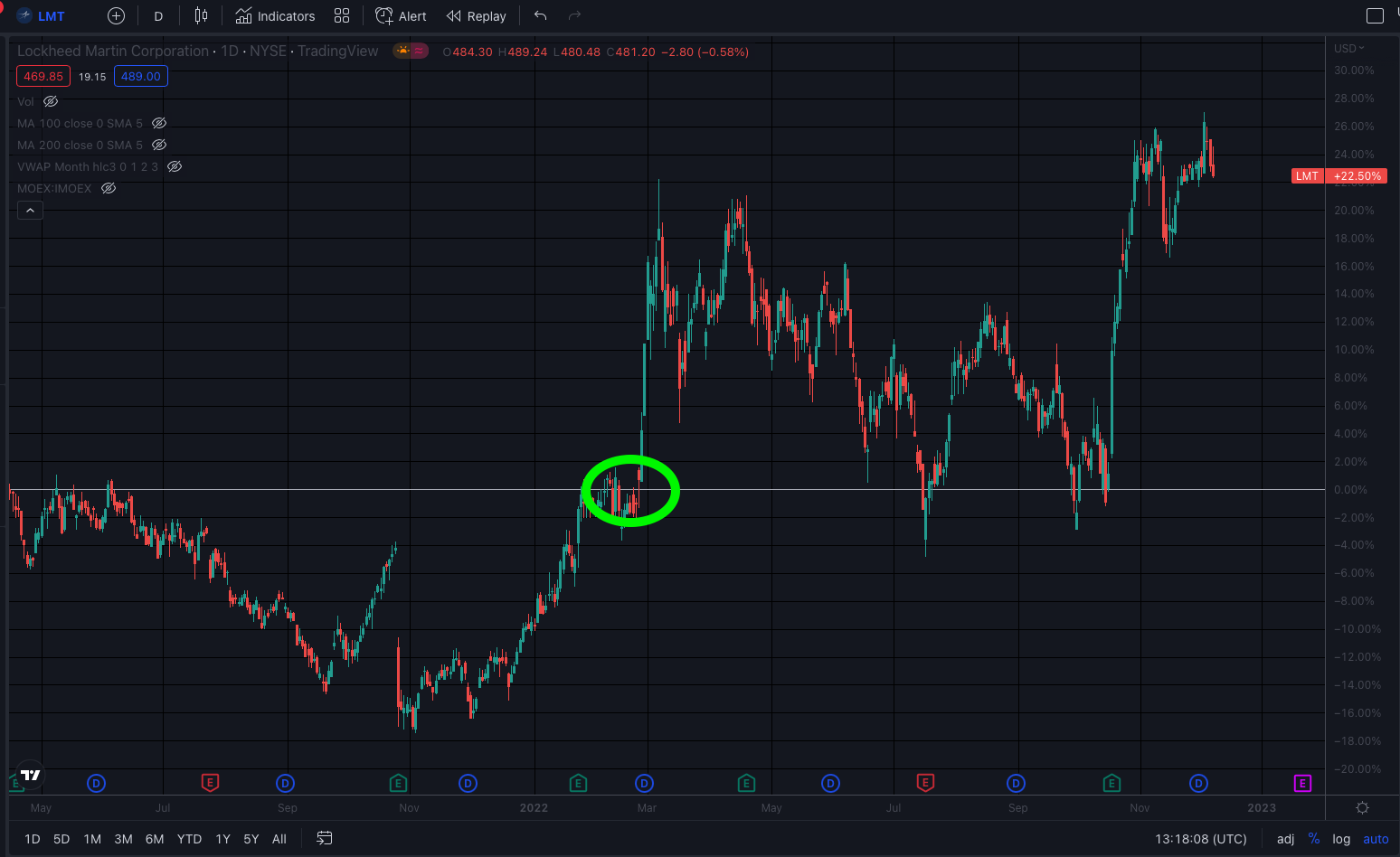Click the LMT +22.50% price label
Screen dimensions: 1400x857
tap(1339, 176)
